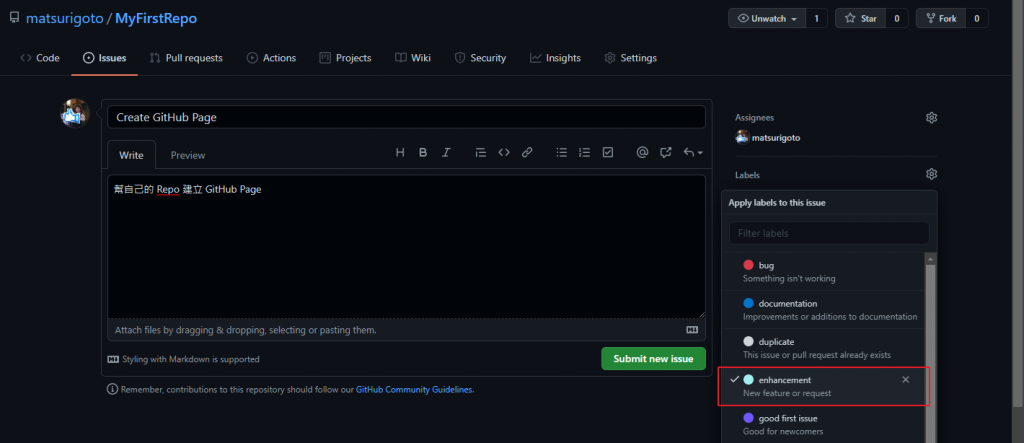Image resolution: width=1024 pixels, height=443 pixels.
Task: Toggle the good first issue label
Action: (823, 424)
